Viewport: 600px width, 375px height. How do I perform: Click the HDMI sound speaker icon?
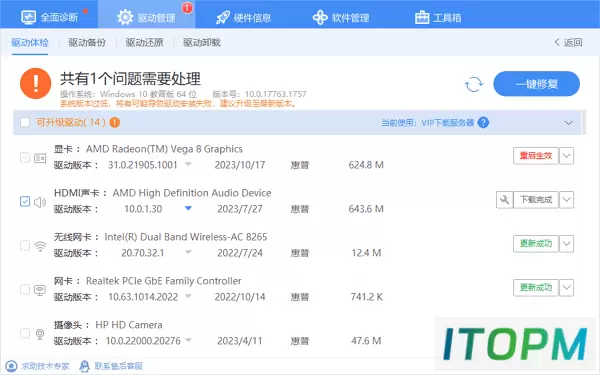40,202
